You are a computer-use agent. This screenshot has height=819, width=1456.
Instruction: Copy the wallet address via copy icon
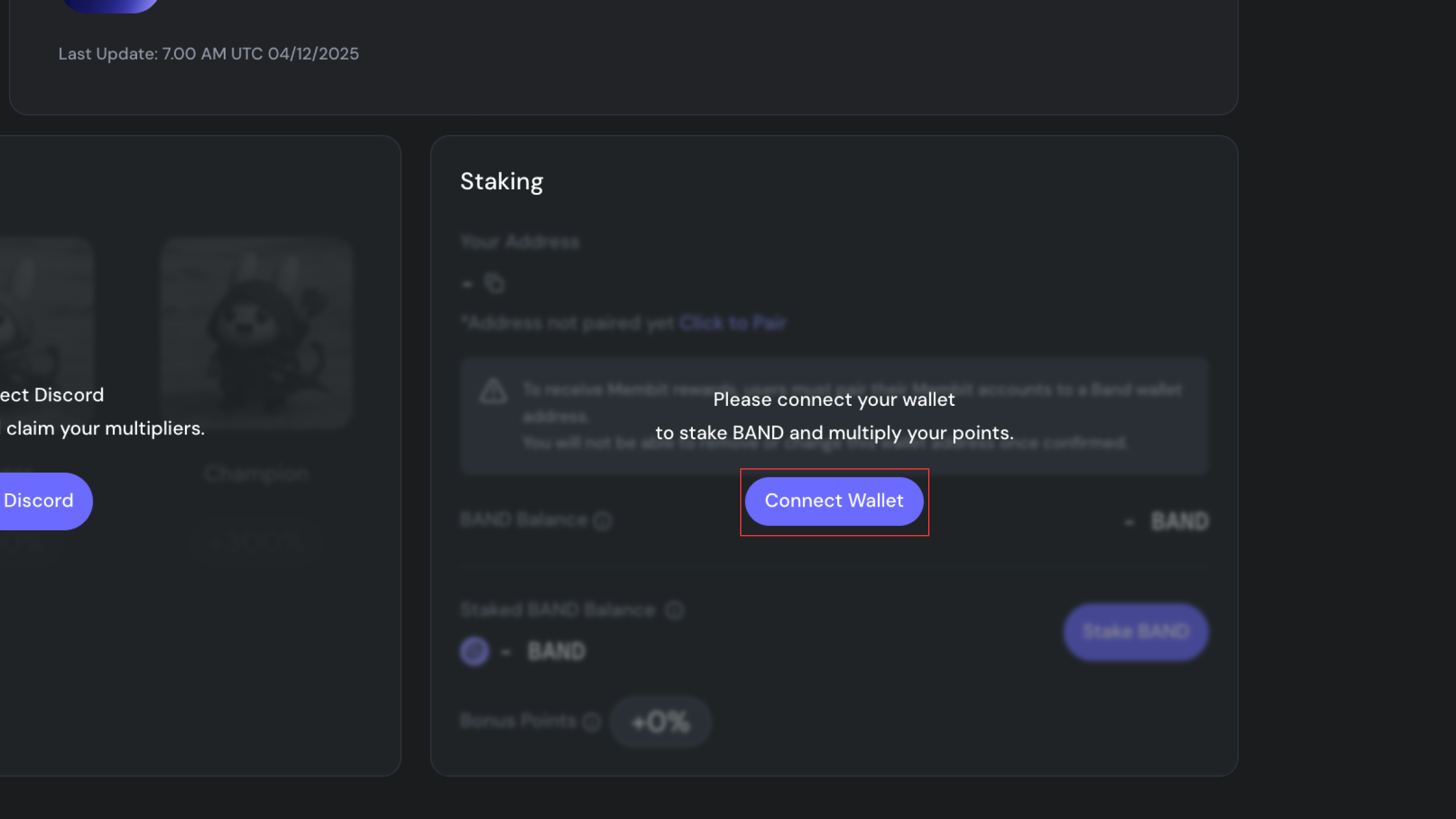494,283
